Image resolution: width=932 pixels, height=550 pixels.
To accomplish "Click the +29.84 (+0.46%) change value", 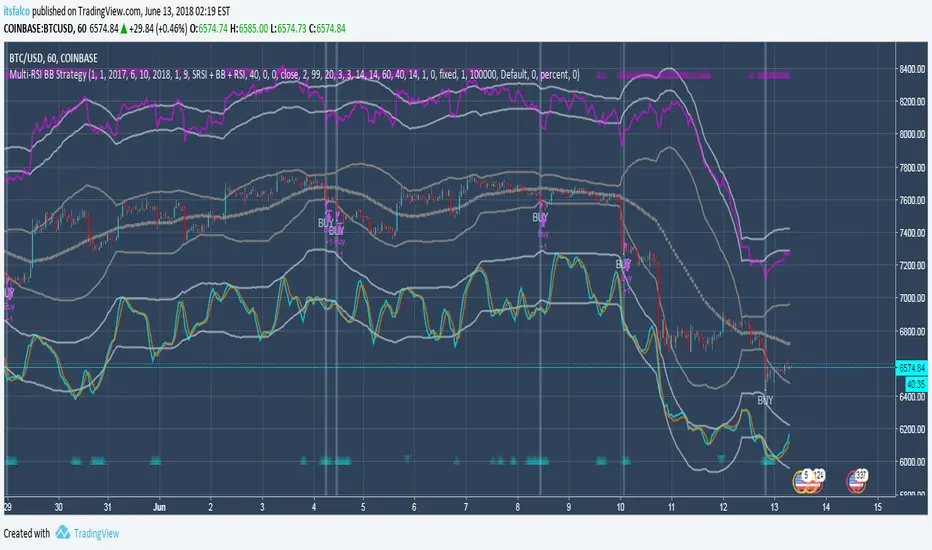I will click(x=158, y=29).
